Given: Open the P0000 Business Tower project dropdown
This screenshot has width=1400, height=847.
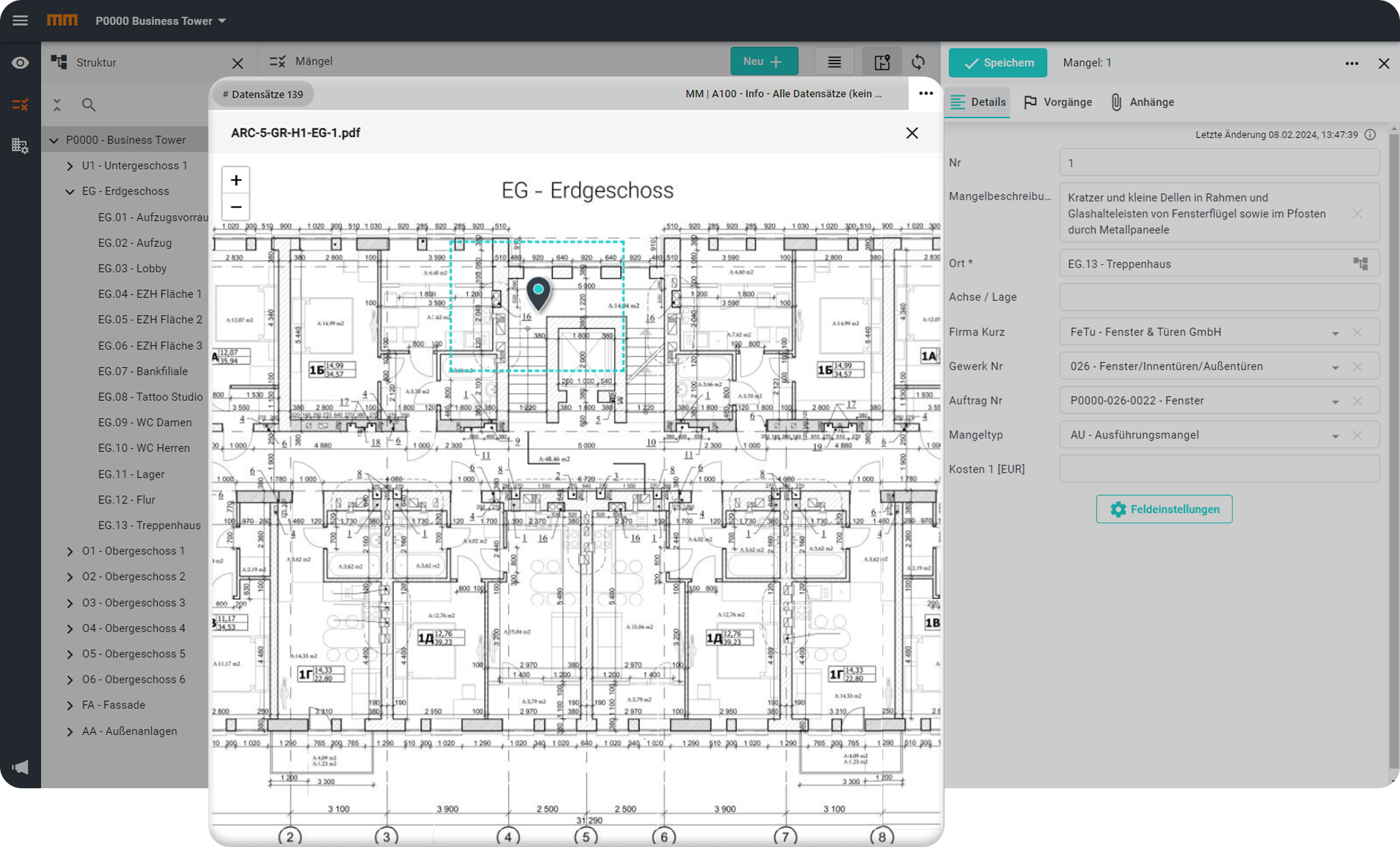Looking at the screenshot, I should (161, 21).
